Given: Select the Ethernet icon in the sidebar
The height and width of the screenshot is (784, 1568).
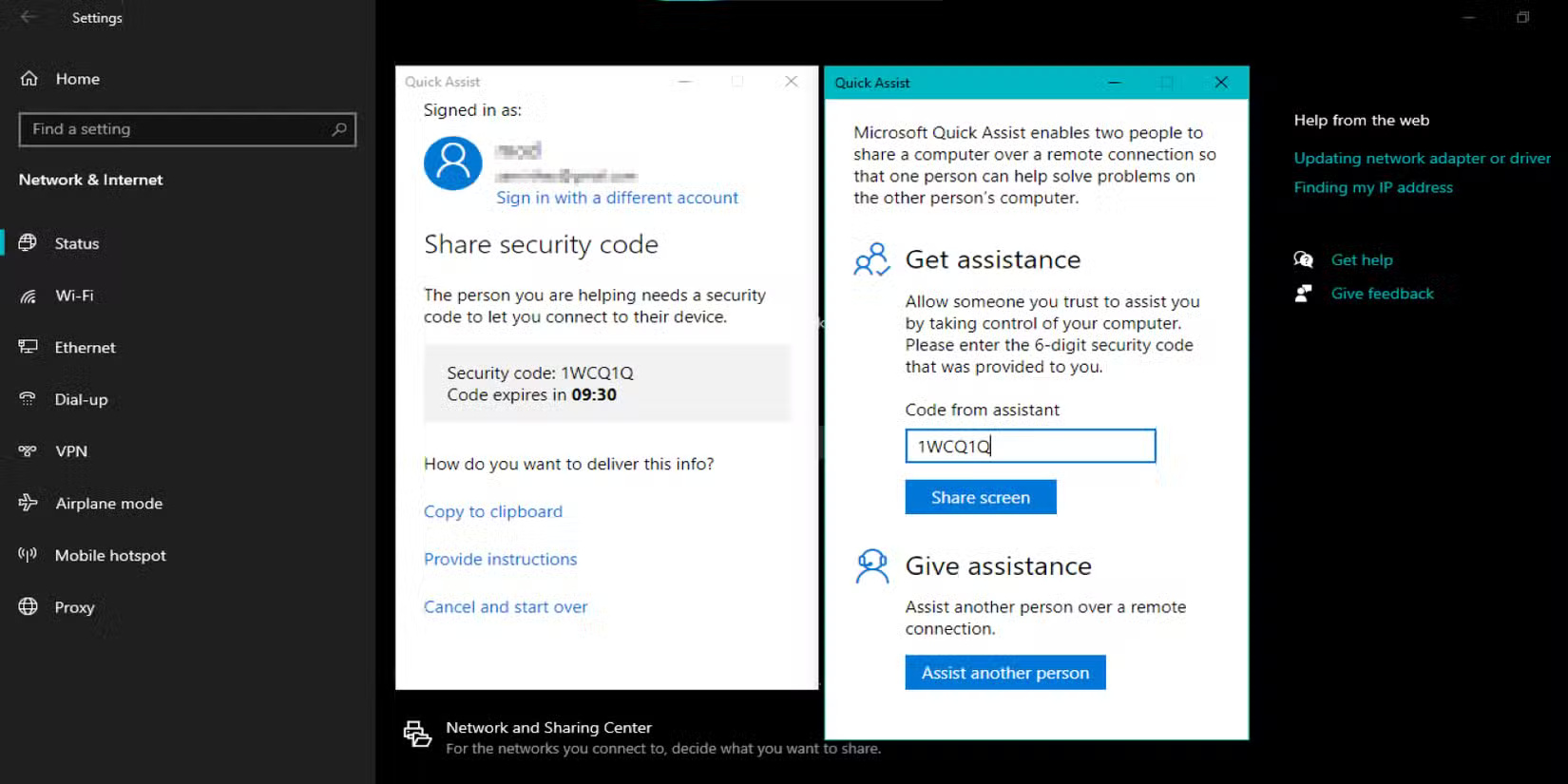Looking at the screenshot, I should tap(29, 347).
